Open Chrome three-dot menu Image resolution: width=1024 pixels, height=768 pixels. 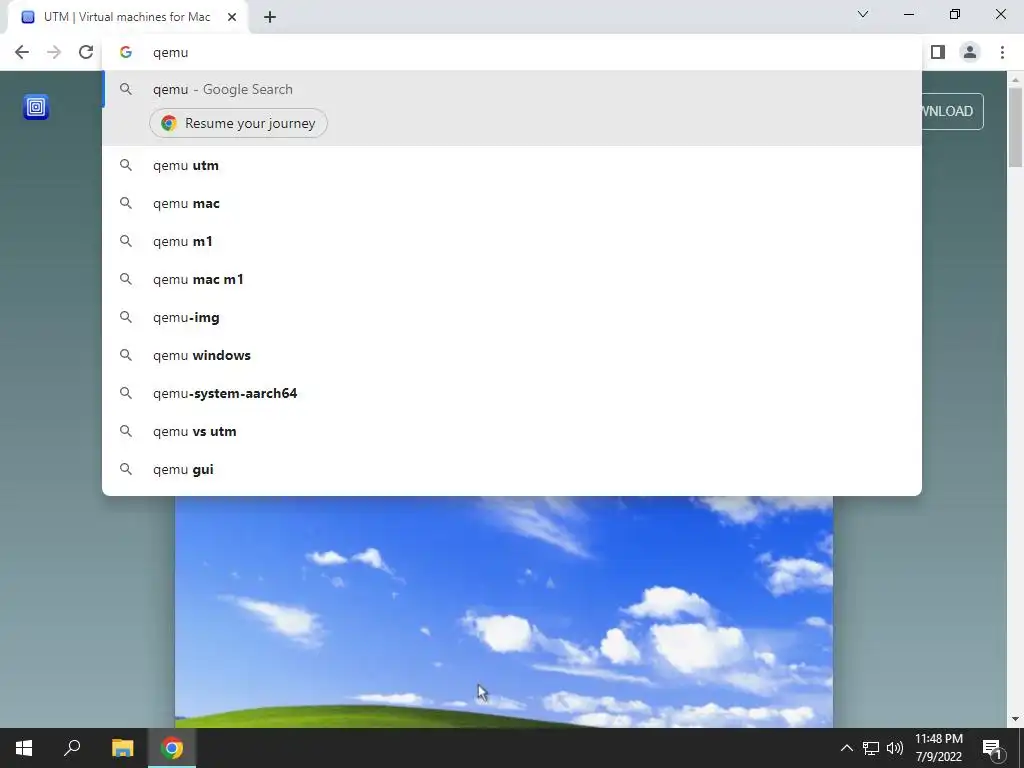click(x=1002, y=52)
